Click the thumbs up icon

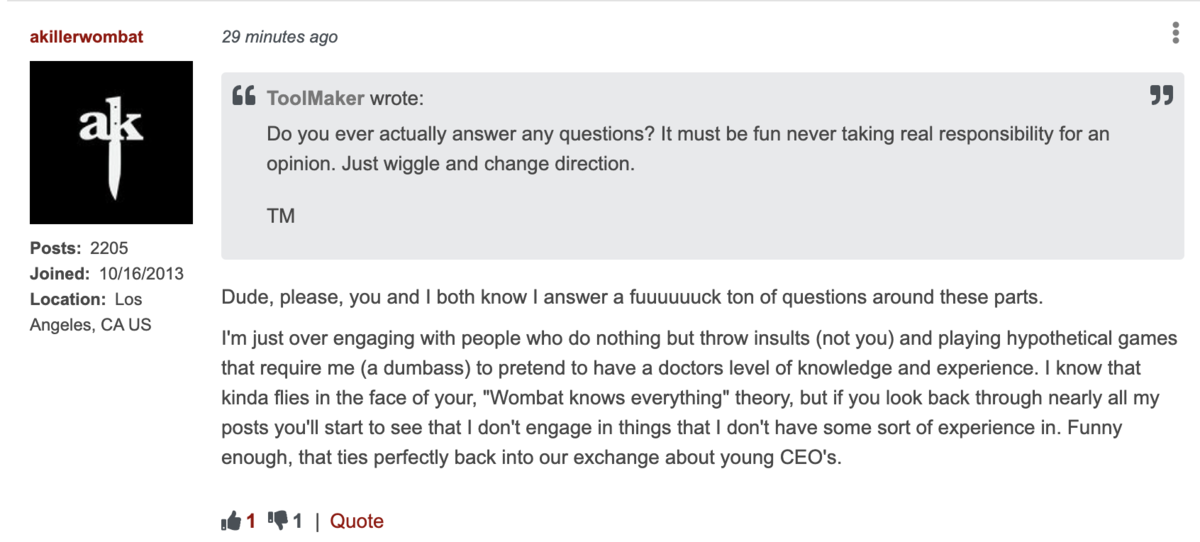pos(232,521)
